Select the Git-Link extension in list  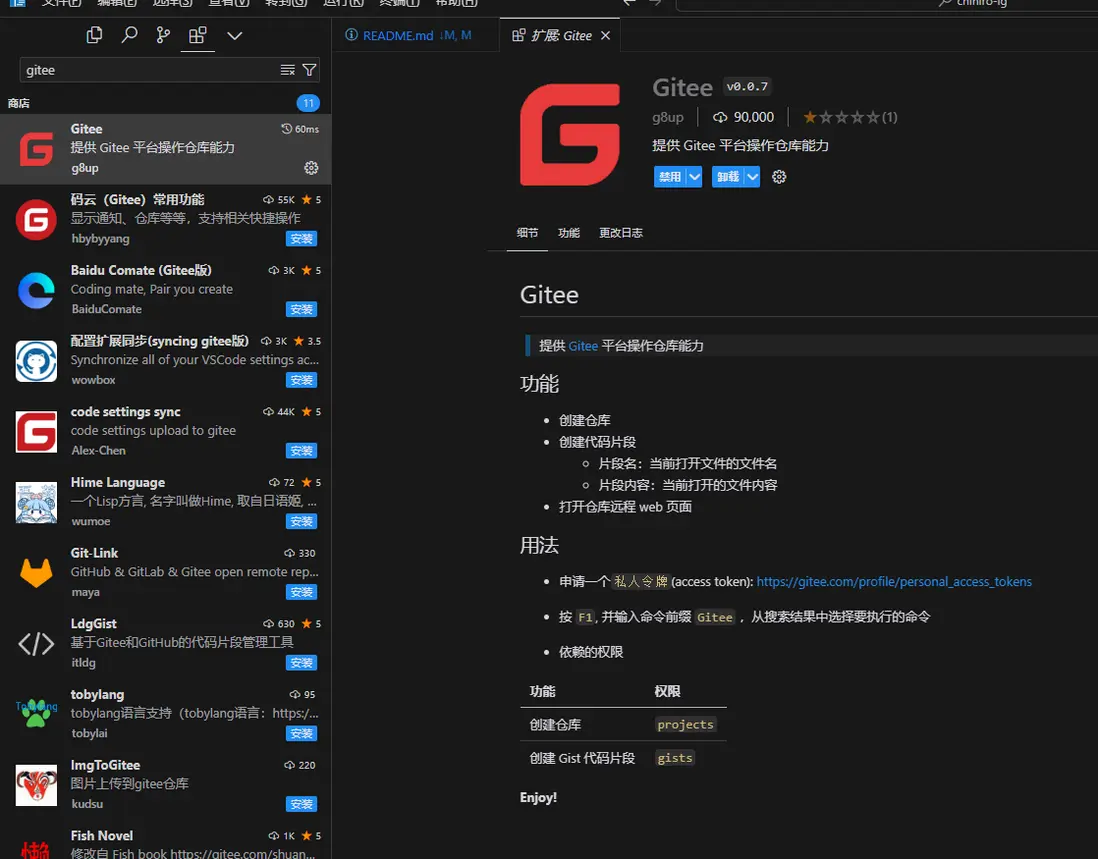click(165, 573)
